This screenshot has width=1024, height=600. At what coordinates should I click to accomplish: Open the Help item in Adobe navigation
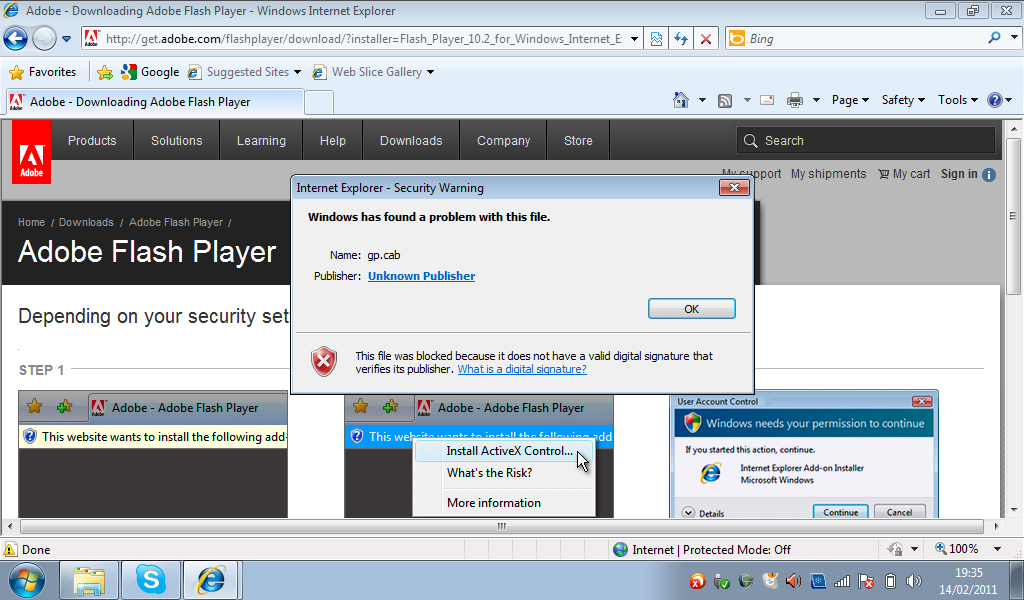(x=332, y=140)
